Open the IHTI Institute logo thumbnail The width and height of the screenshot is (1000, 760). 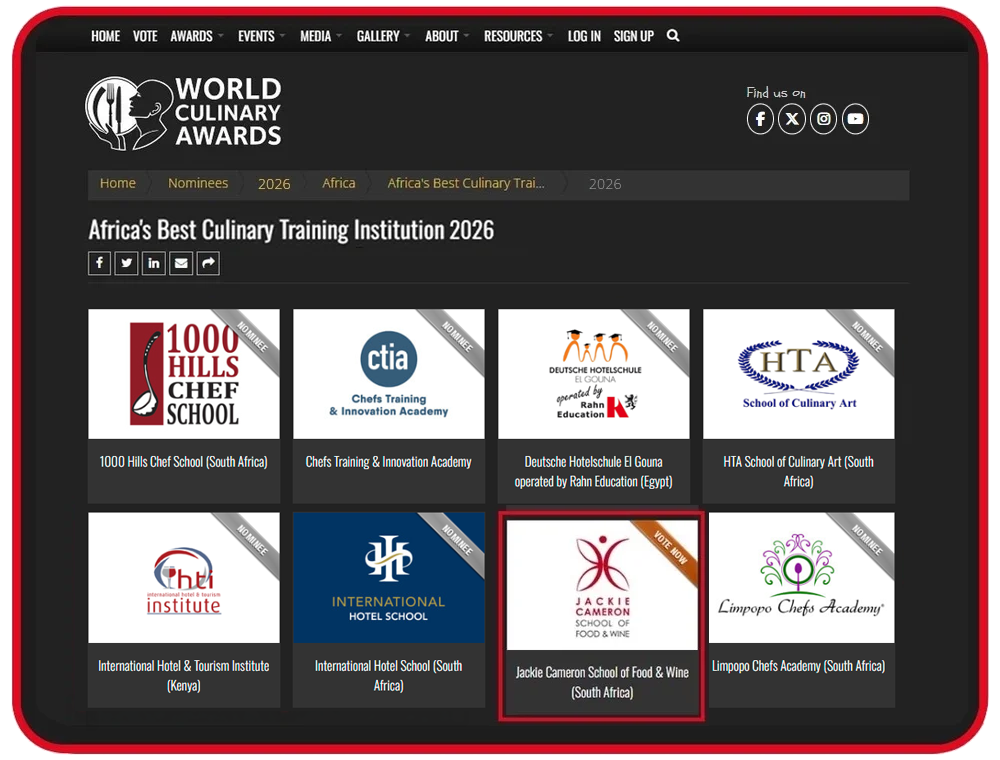coord(184,578)
